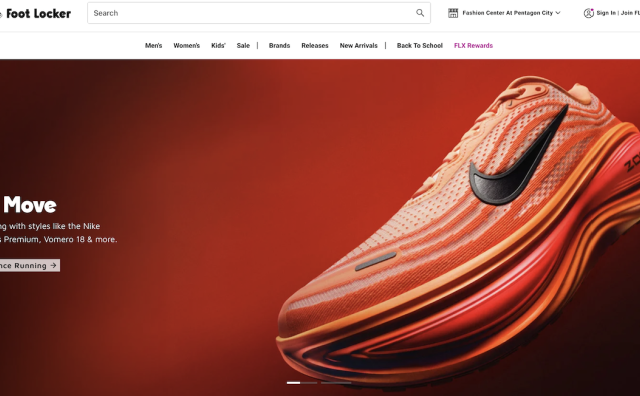Focus the Search input field

[259, 13]
